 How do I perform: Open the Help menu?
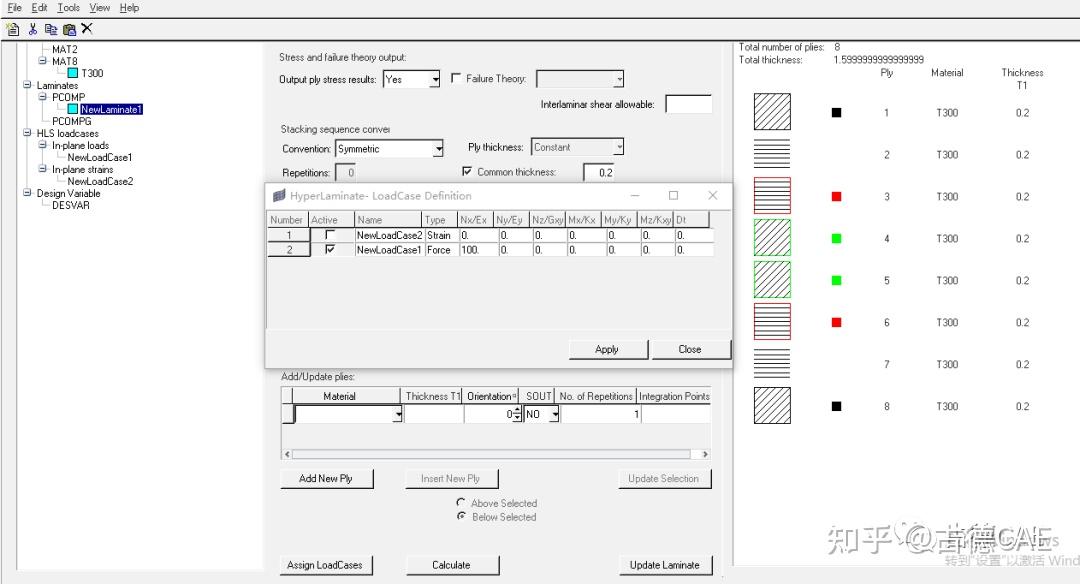[129, 8]
